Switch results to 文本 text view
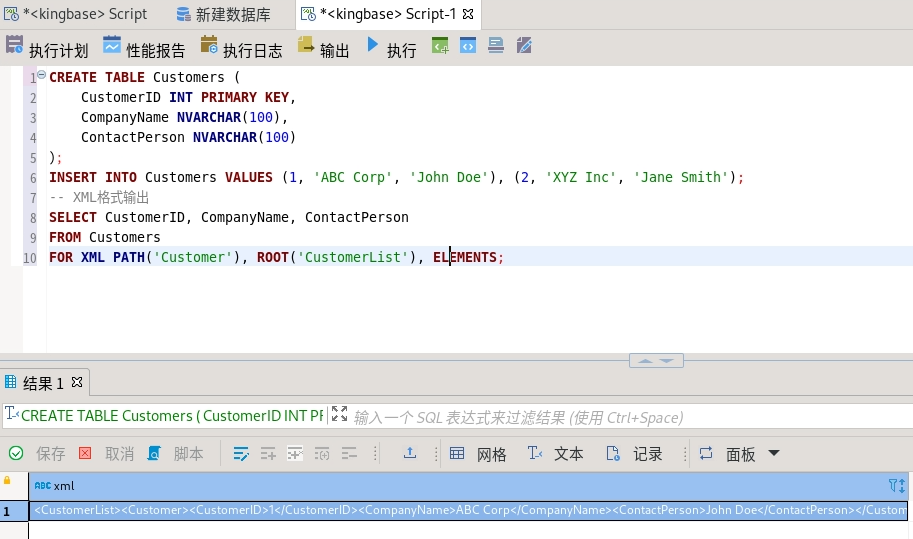 (x=556, y=454)
